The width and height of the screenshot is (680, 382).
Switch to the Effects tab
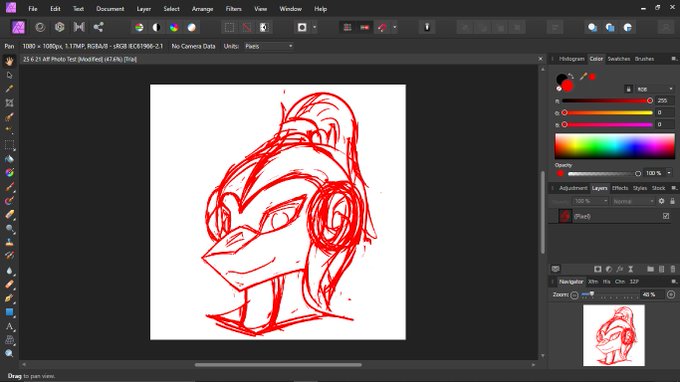coord(620,188)
